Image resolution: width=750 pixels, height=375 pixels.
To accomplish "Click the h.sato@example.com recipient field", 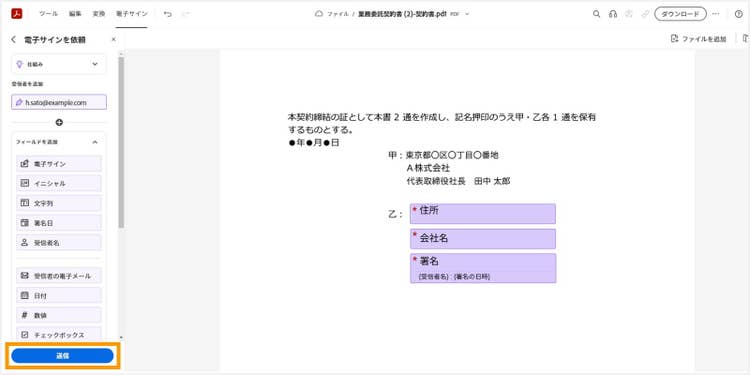I will [59, 102].
